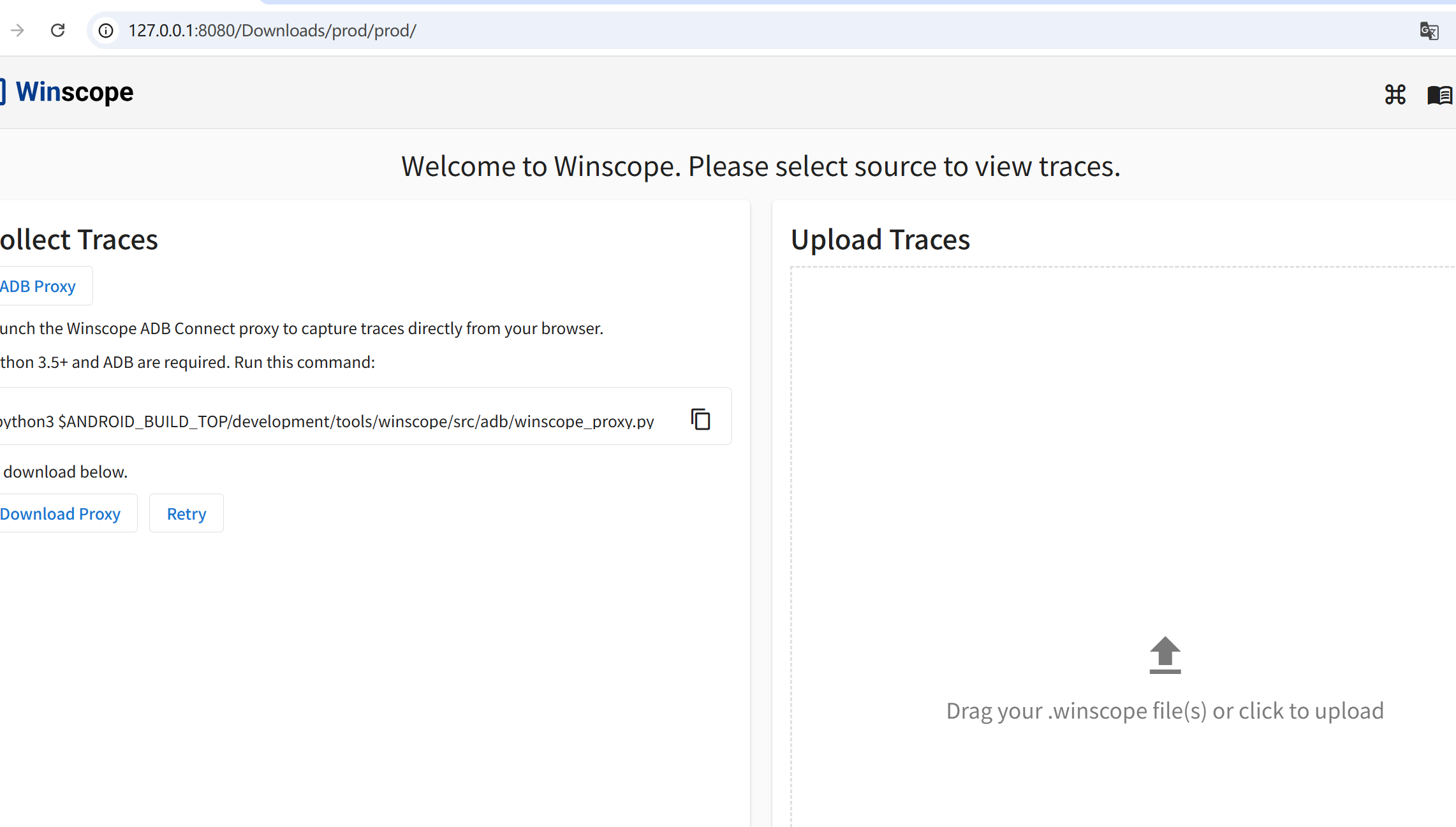Image resolution: width=1456 pixels, height=827 pixels.
Task: Open the documentation book icon
Action: [1439, 95]
